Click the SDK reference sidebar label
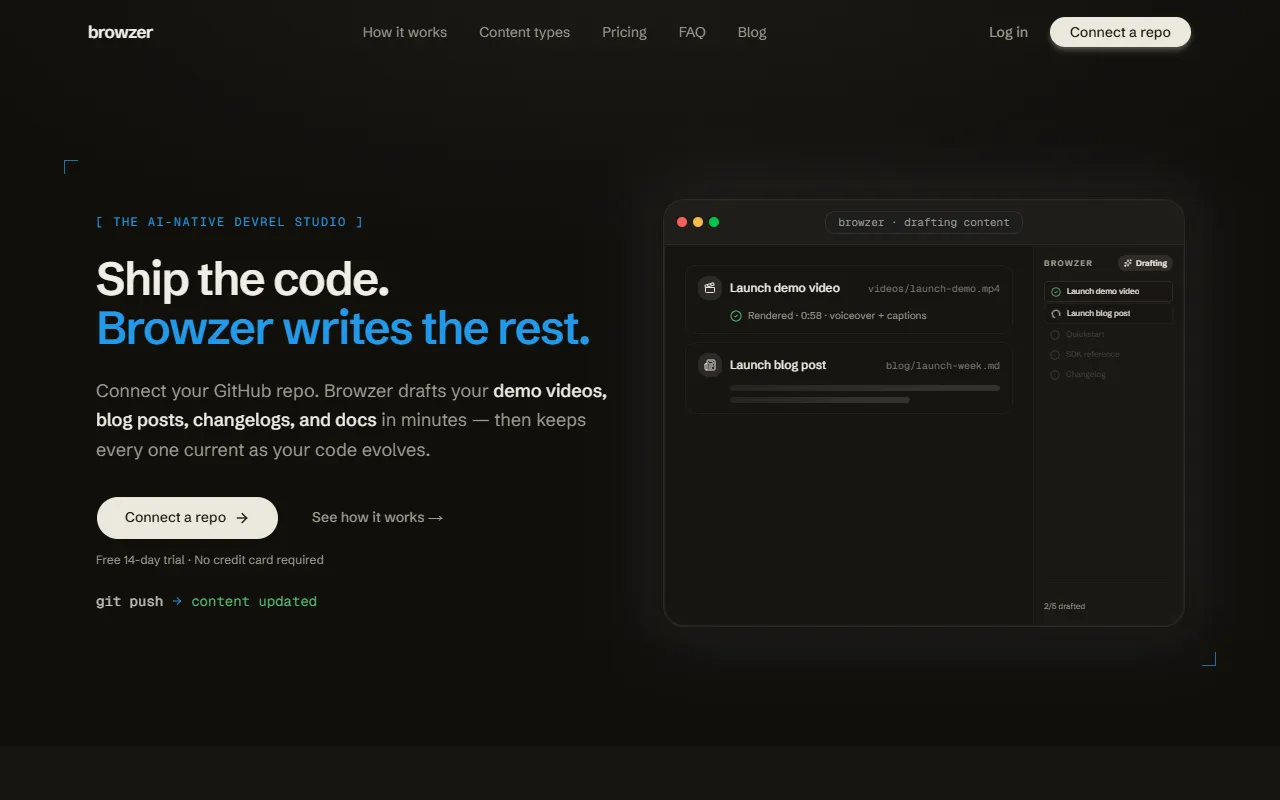The image size is (1280, 800). tap(1093, 355)
